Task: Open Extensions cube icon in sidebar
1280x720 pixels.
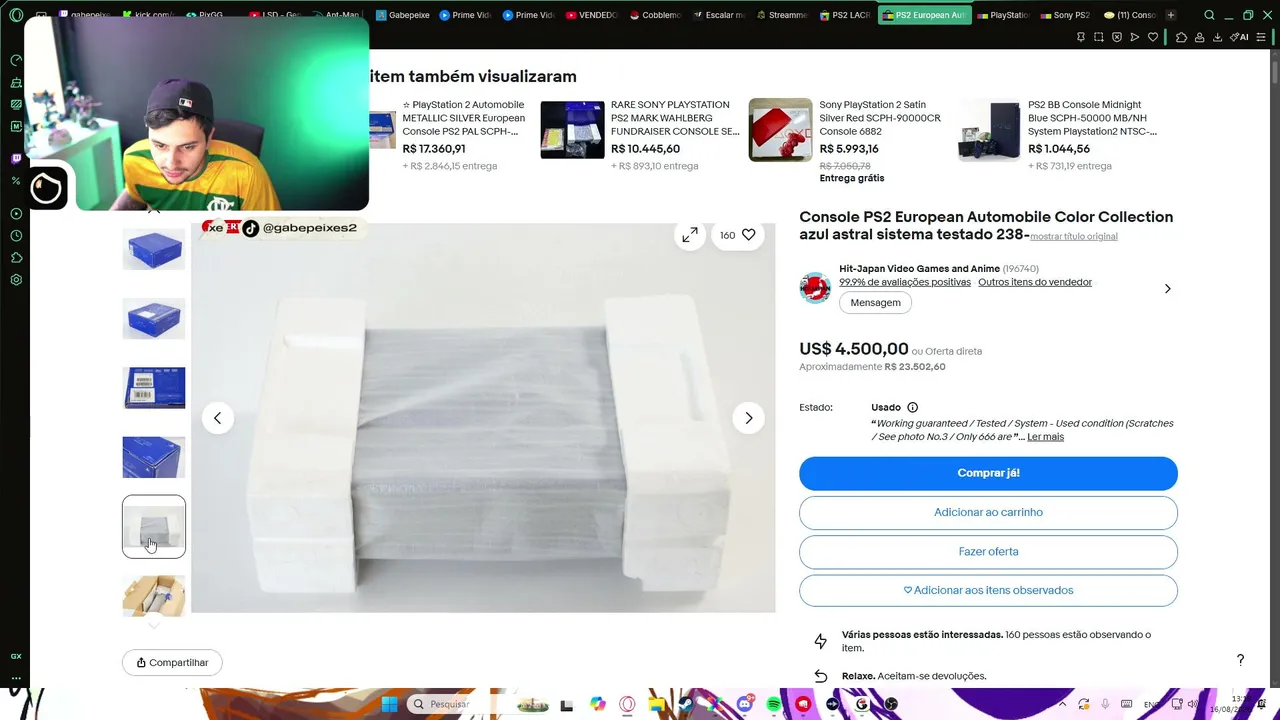Action: (x=16, y=258)
